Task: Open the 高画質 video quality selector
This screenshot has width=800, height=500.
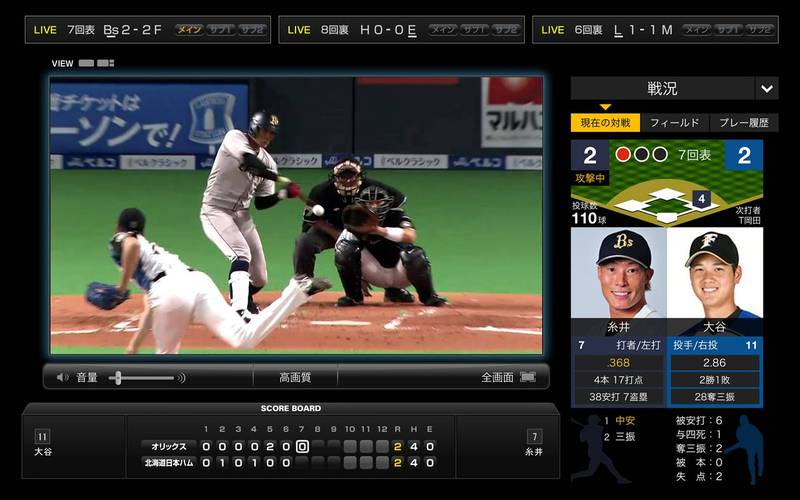Action: pos(294,377)
